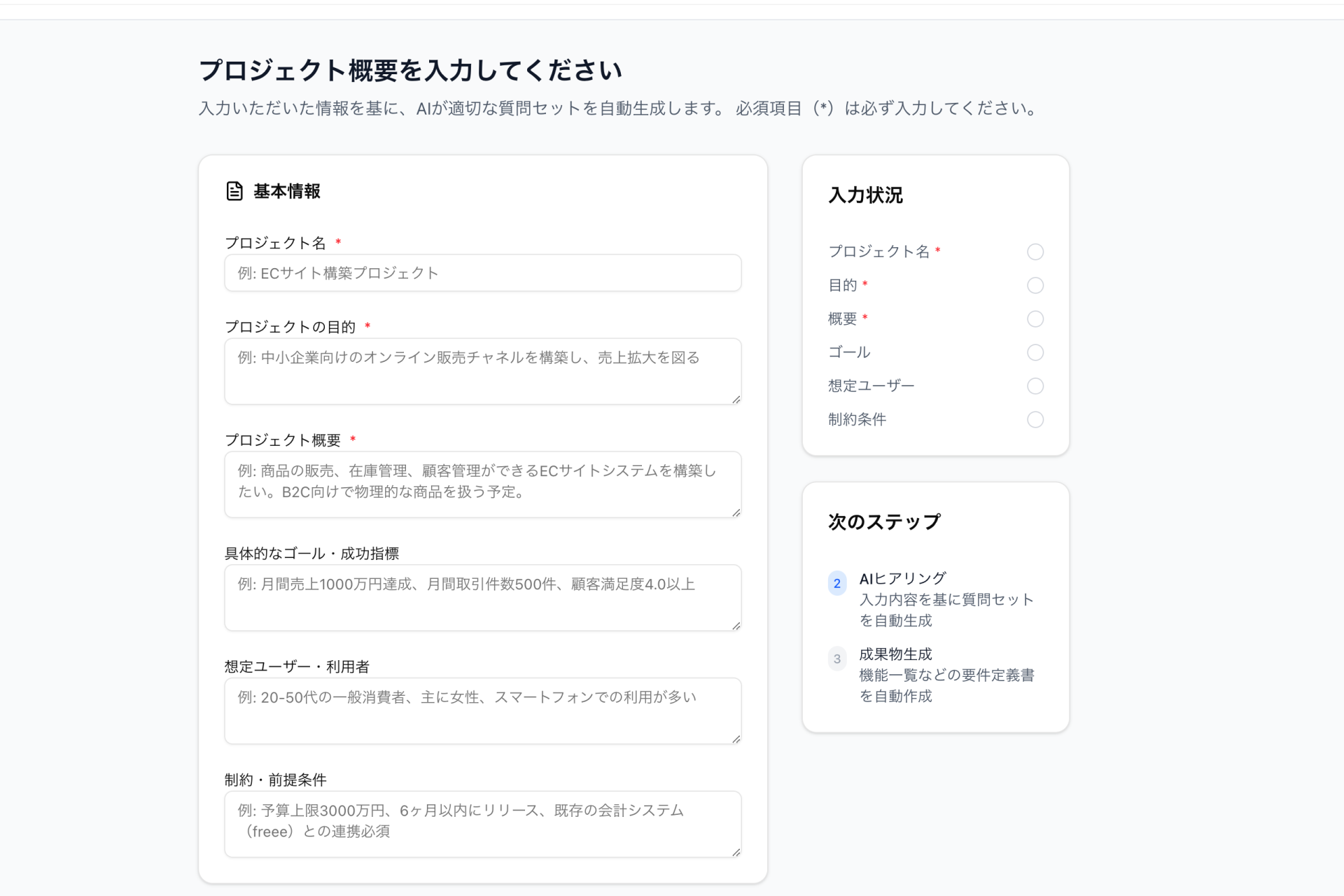Focus the 制約・前提条件 textarea

482,824
